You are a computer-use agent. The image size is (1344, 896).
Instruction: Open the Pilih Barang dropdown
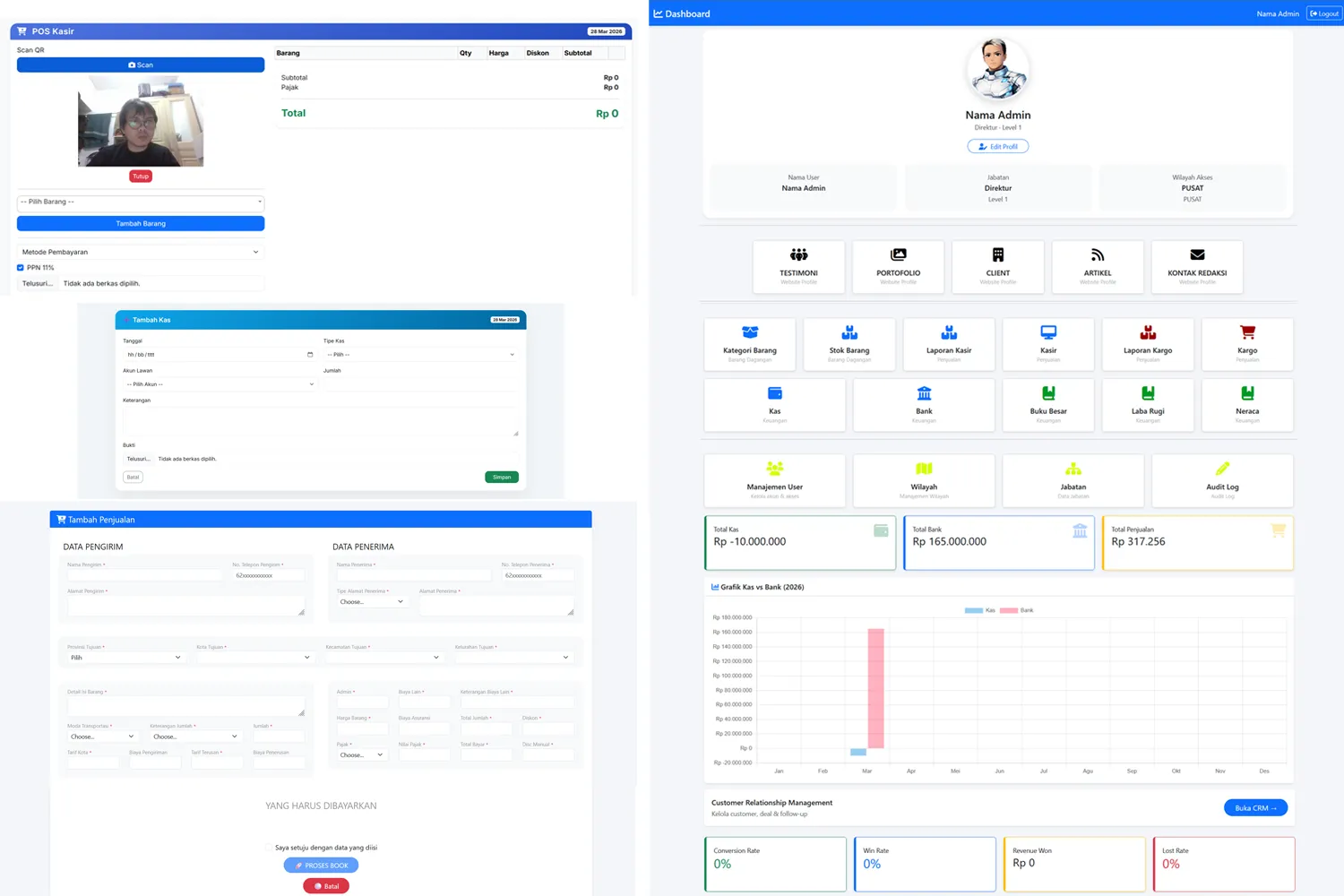[141, 202]
